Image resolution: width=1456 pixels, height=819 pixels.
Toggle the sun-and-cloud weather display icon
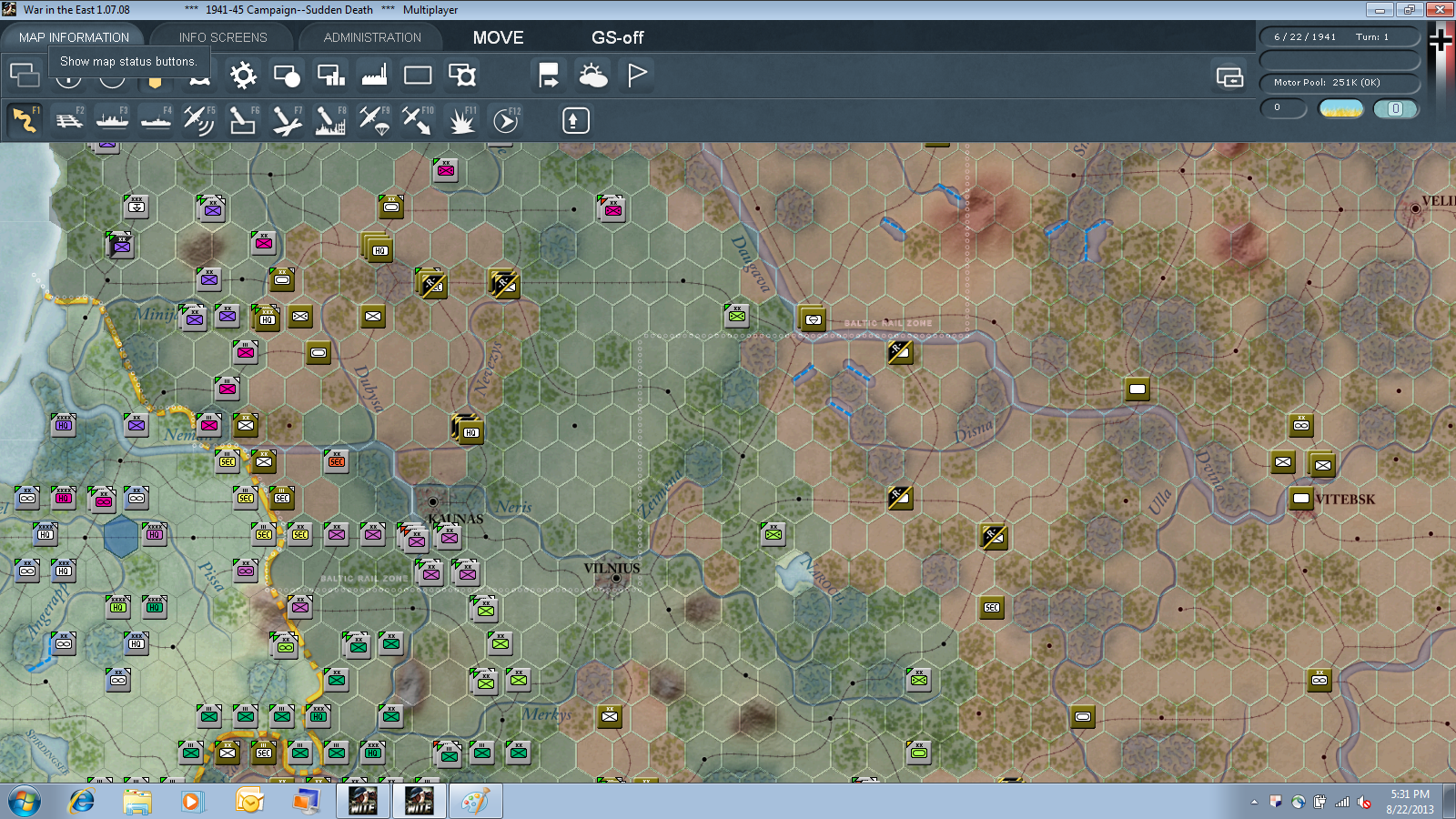pos(592,75)
